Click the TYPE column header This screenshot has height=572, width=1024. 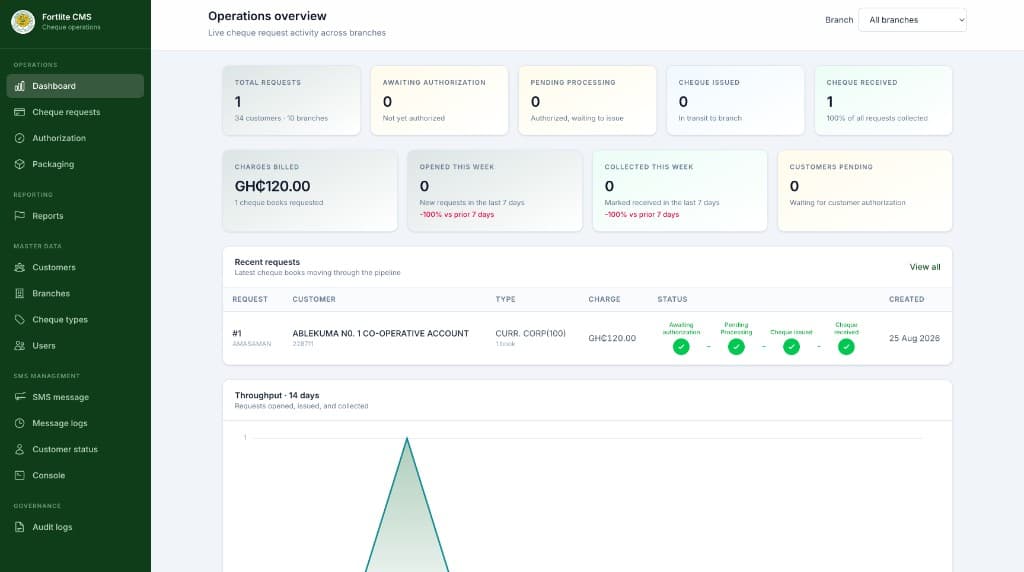(x=505, y=299)
